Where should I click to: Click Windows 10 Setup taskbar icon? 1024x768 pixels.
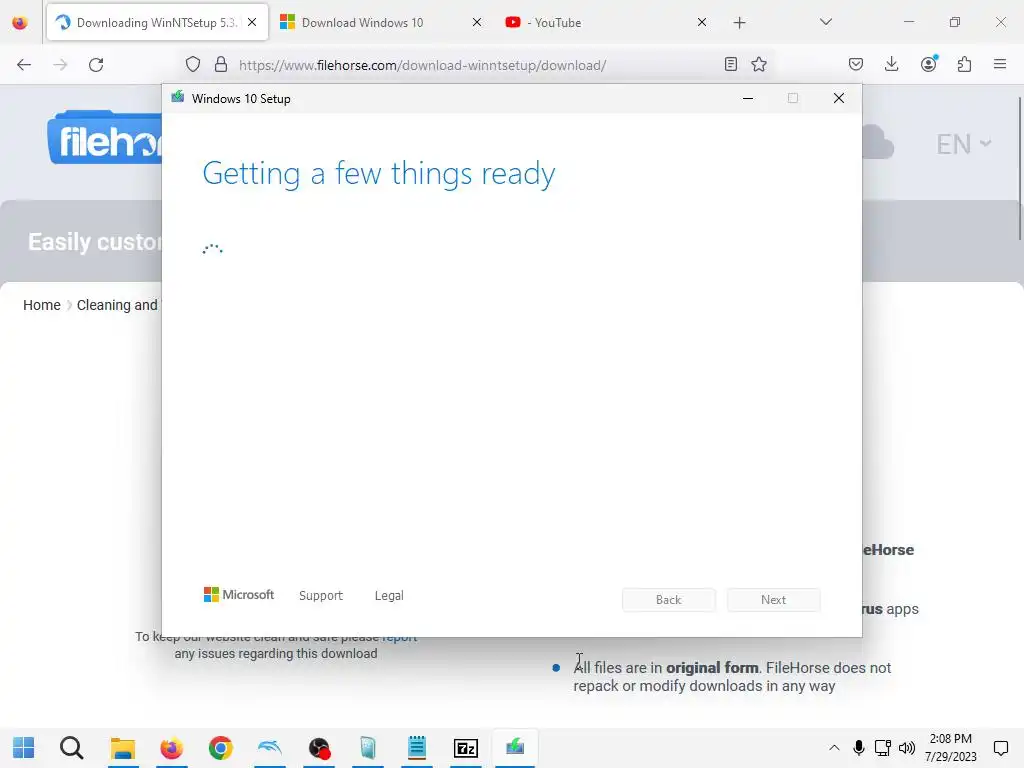[515, 748]
